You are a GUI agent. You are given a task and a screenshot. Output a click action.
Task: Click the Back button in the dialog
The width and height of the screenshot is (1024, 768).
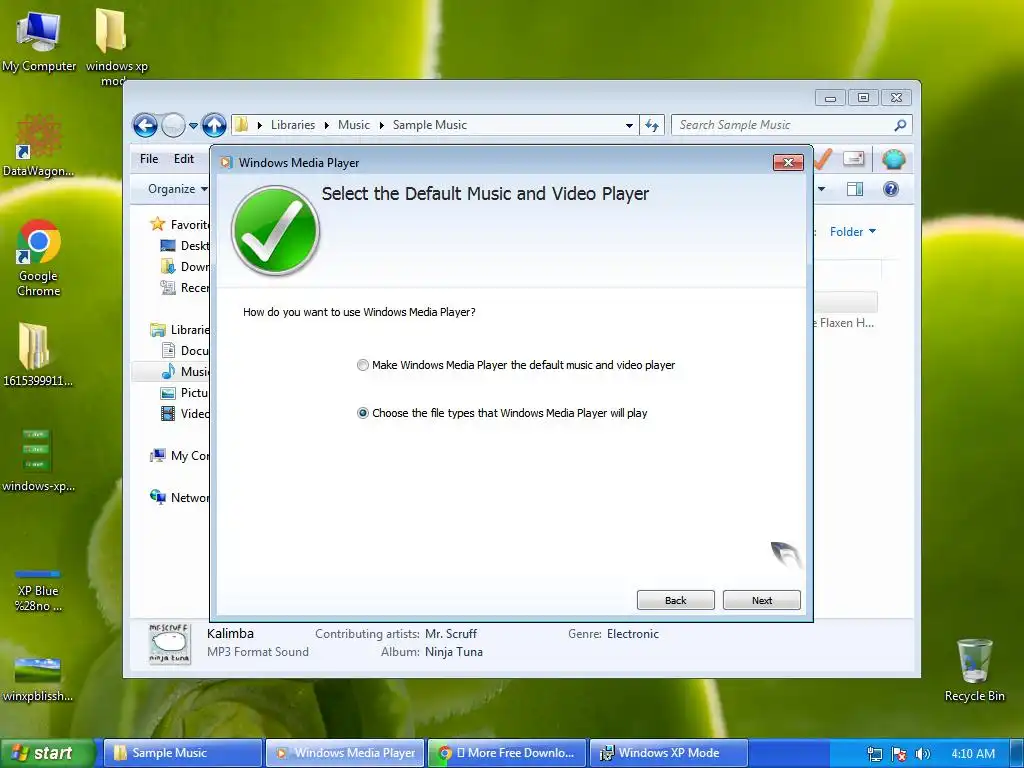(675, 600)
